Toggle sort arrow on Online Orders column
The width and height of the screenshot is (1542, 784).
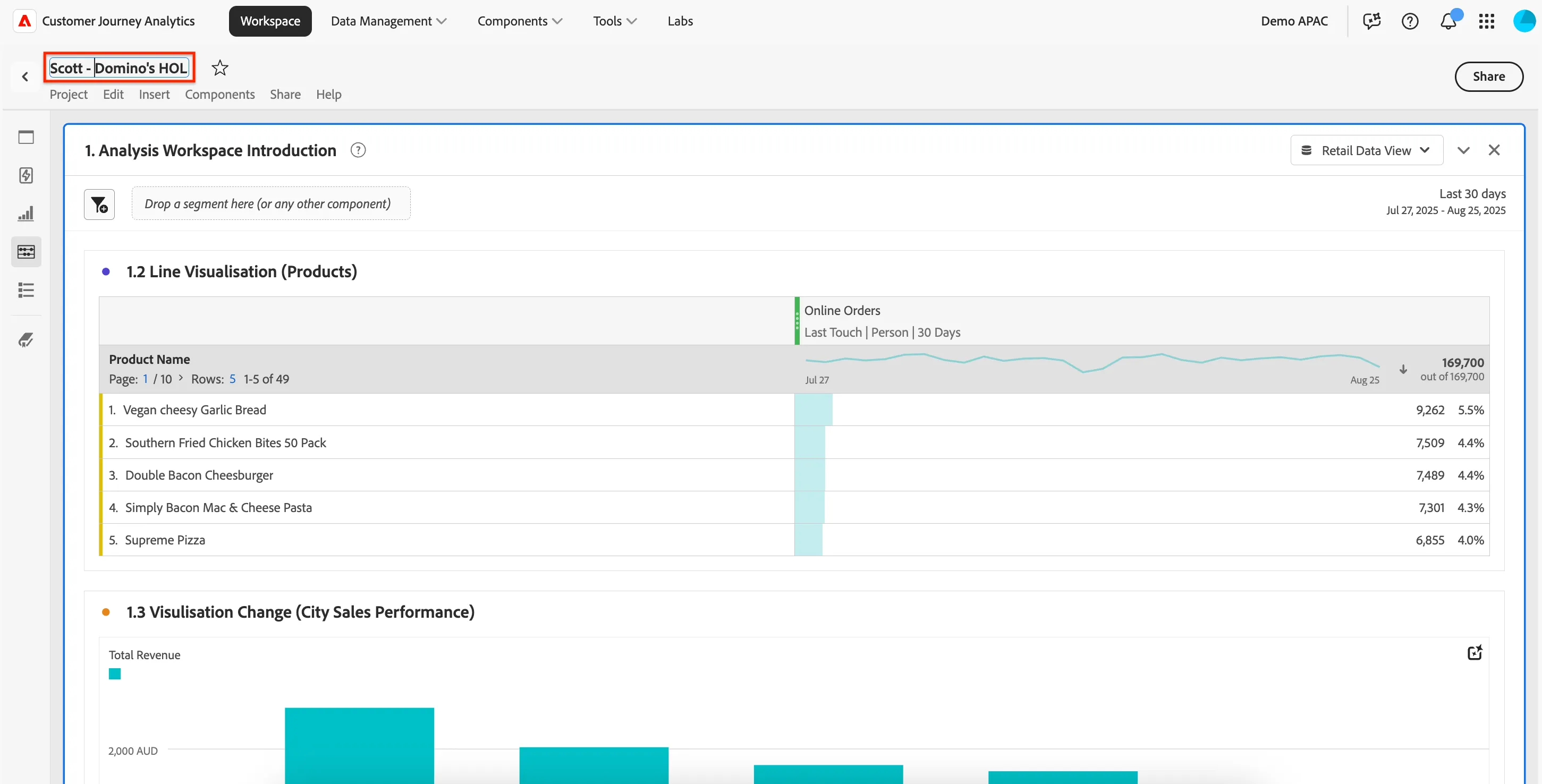pos(1403,369)
